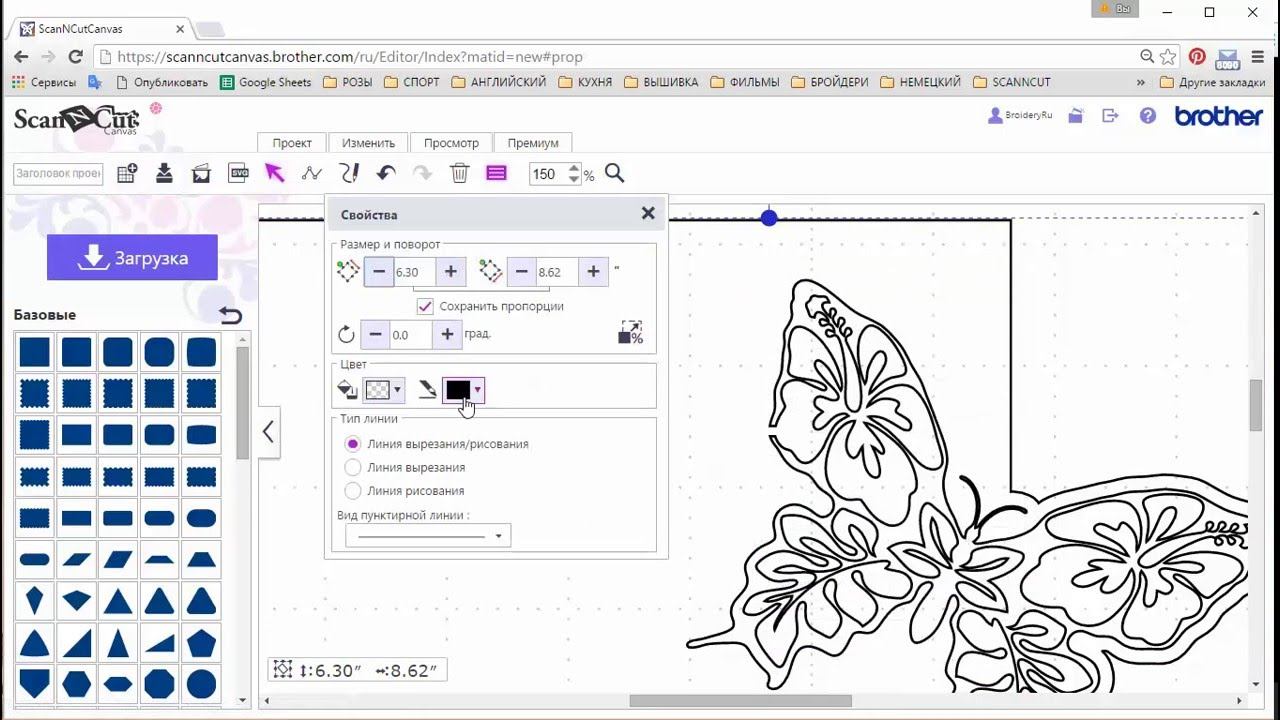The image size is (1280, 720).
Task: Expand the fill color dropdown
Action: coord(397,390)
